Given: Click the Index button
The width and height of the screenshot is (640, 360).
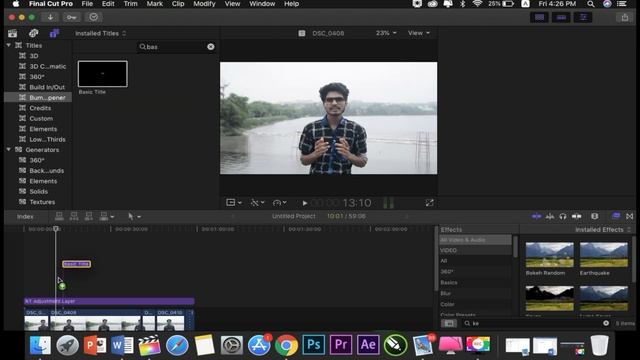Looking at the screenshot, I should [25, 216].
